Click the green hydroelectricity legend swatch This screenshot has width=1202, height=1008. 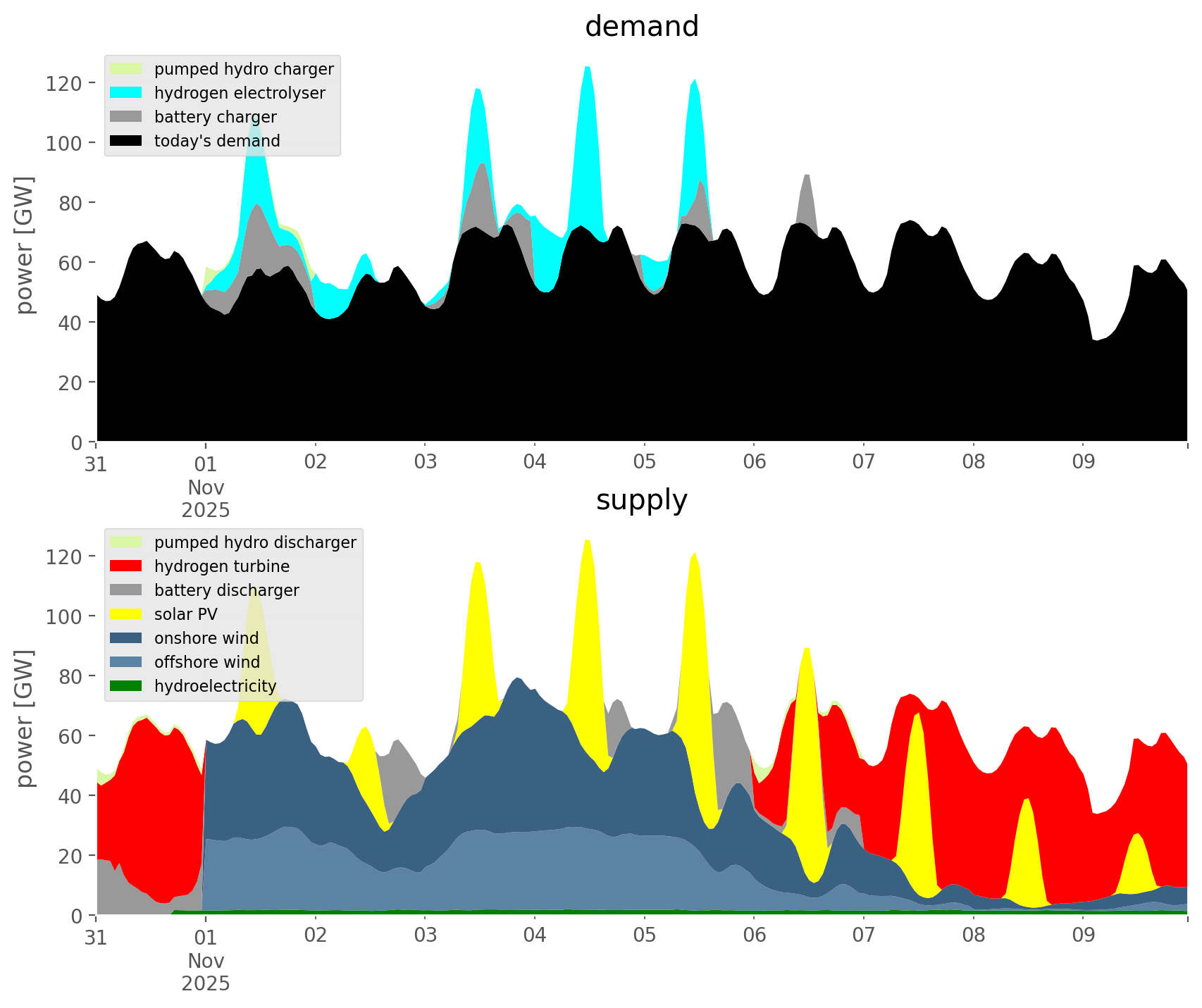point(126,686)
